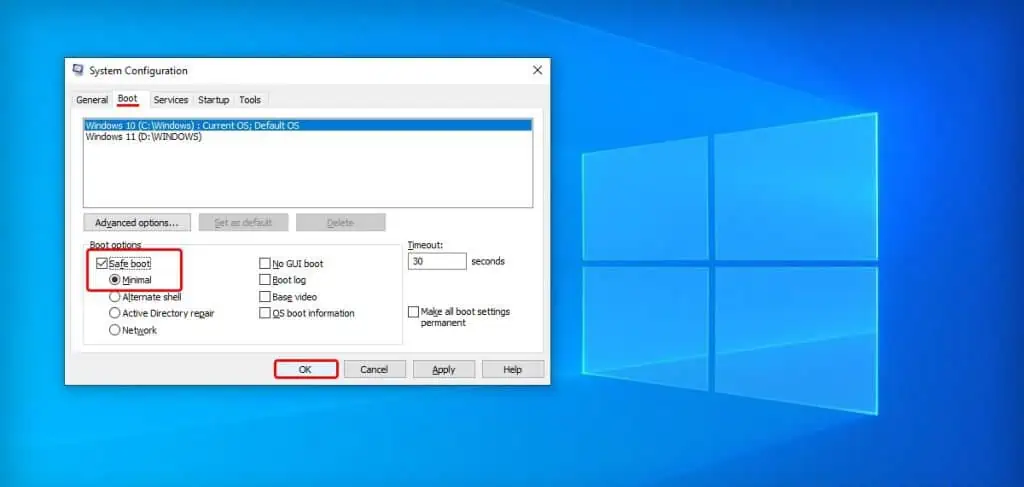Image resolution: width=1024 pixels, height=487 pixels.
Task: Switch to the General tab
Action: point(92,100)
